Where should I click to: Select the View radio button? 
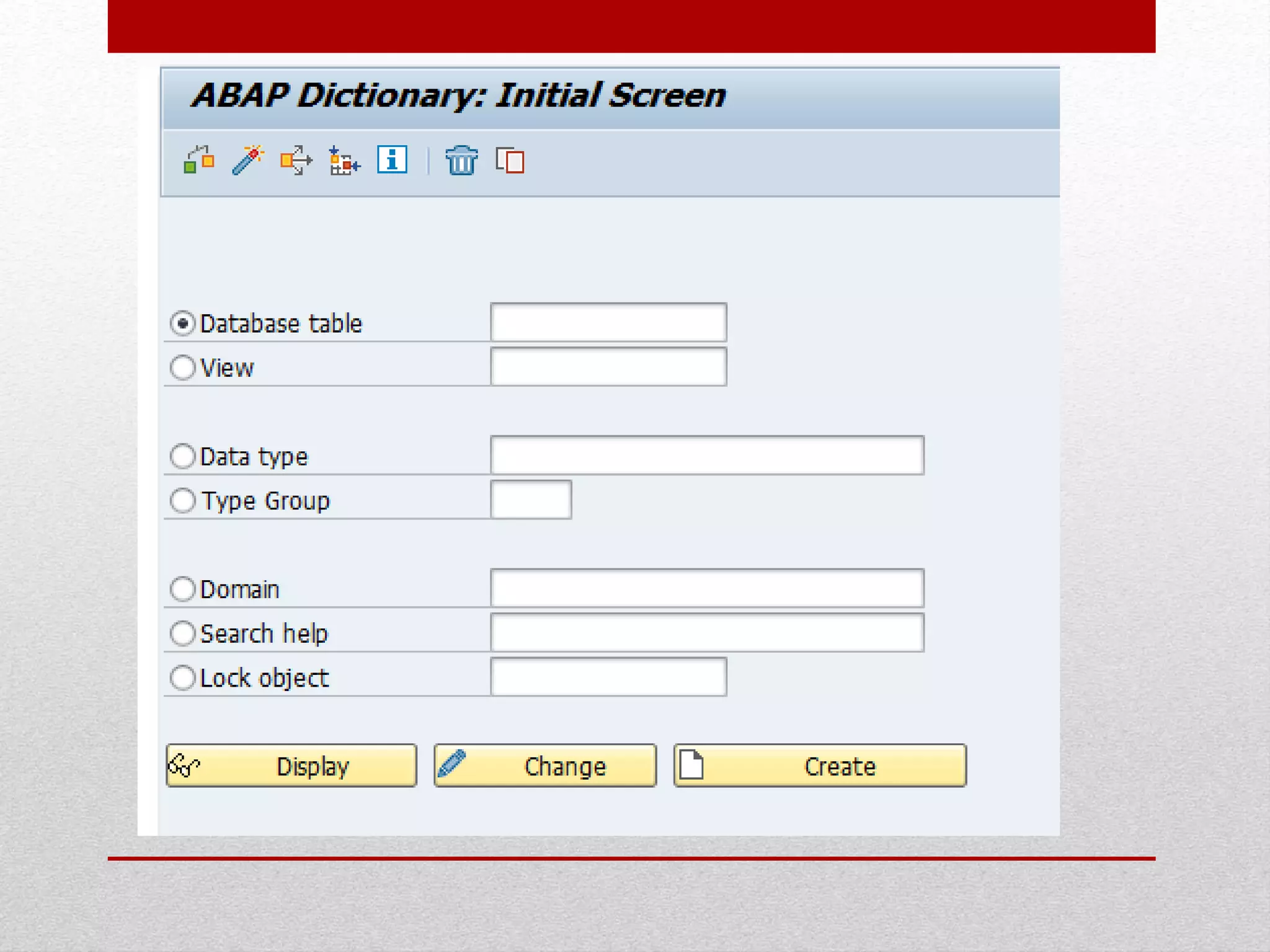click(183, 368)
